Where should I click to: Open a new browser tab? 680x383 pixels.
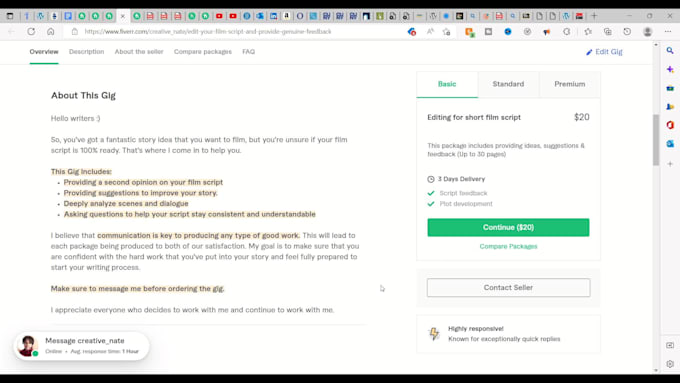594,16
